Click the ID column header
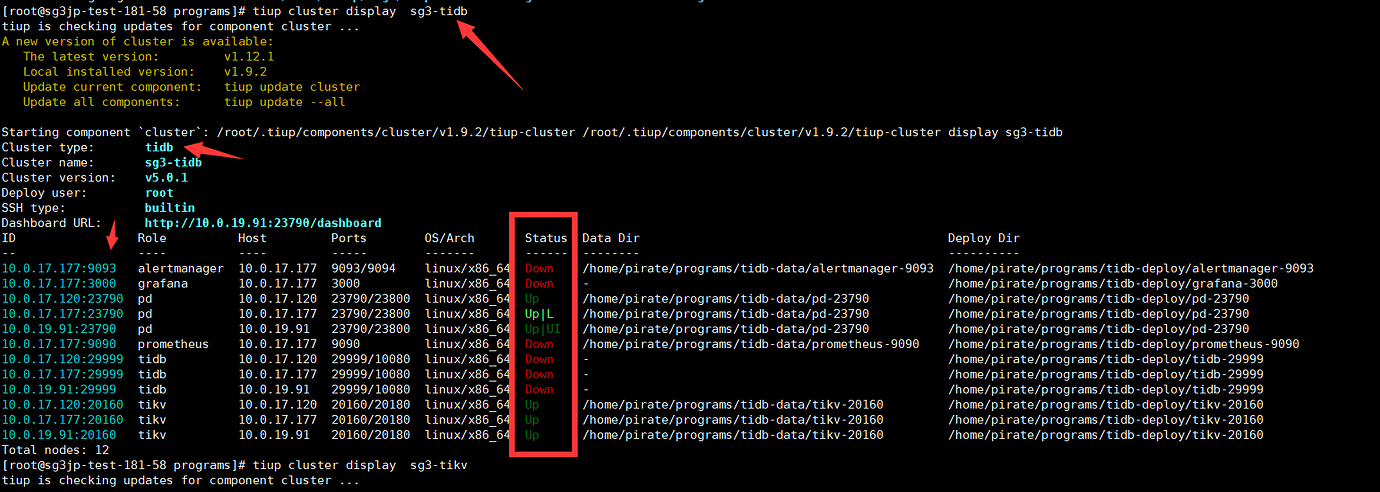This screenshot has width=1380, height=492. 9,238
